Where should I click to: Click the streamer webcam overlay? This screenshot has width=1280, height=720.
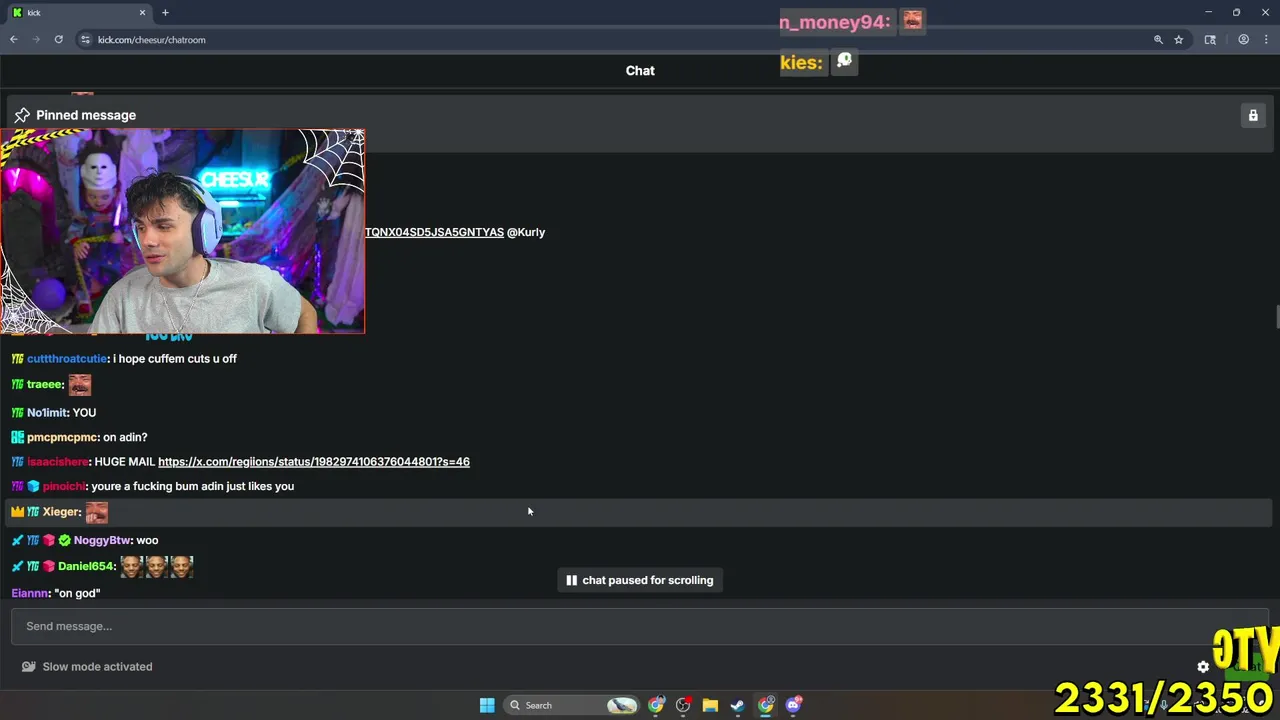(183, 231)
